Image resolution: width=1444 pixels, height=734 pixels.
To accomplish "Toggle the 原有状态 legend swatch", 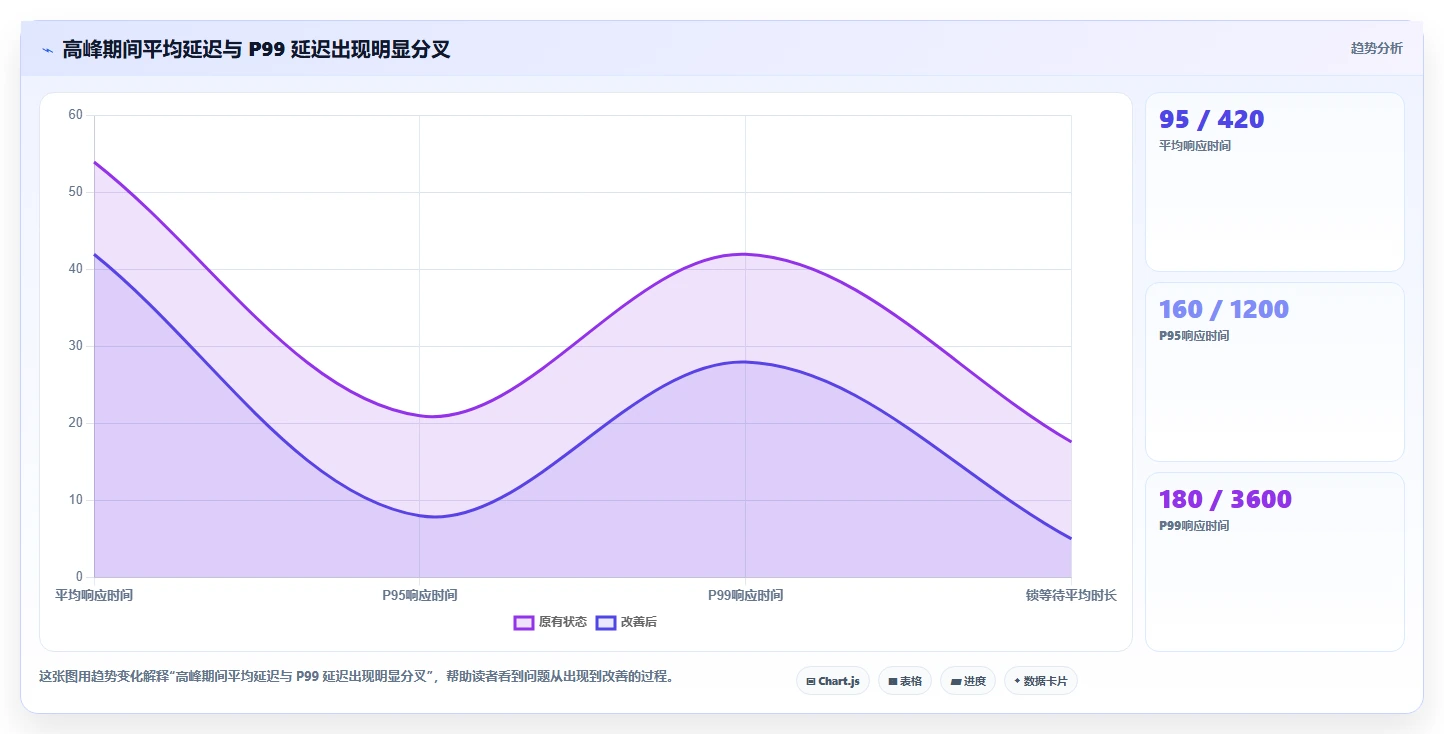I will [524, 622].
